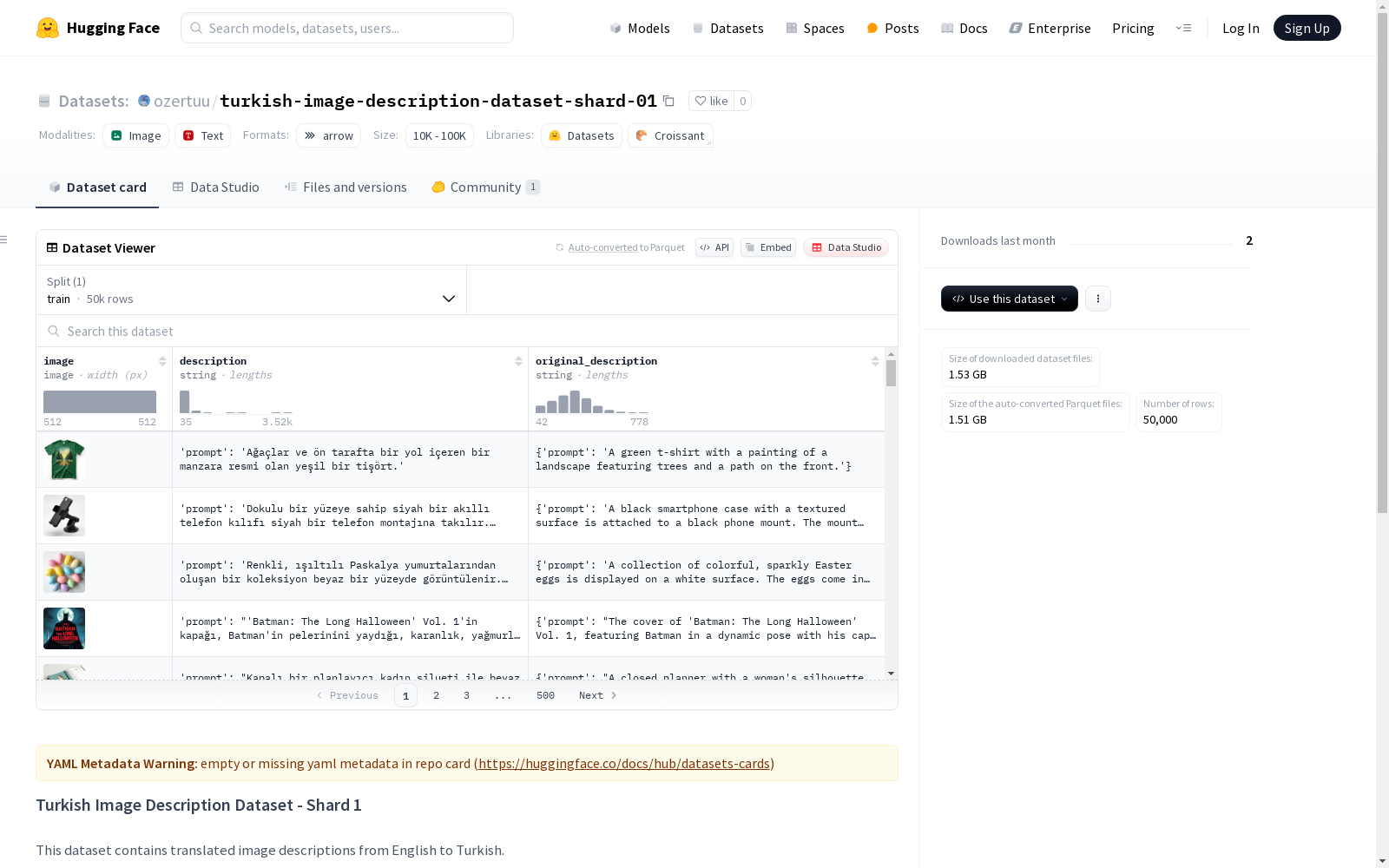Go to page 3 of dataset viewer
Image resolution: width=1389 pixels, height=868 pixels.
[x=466, y=695]
